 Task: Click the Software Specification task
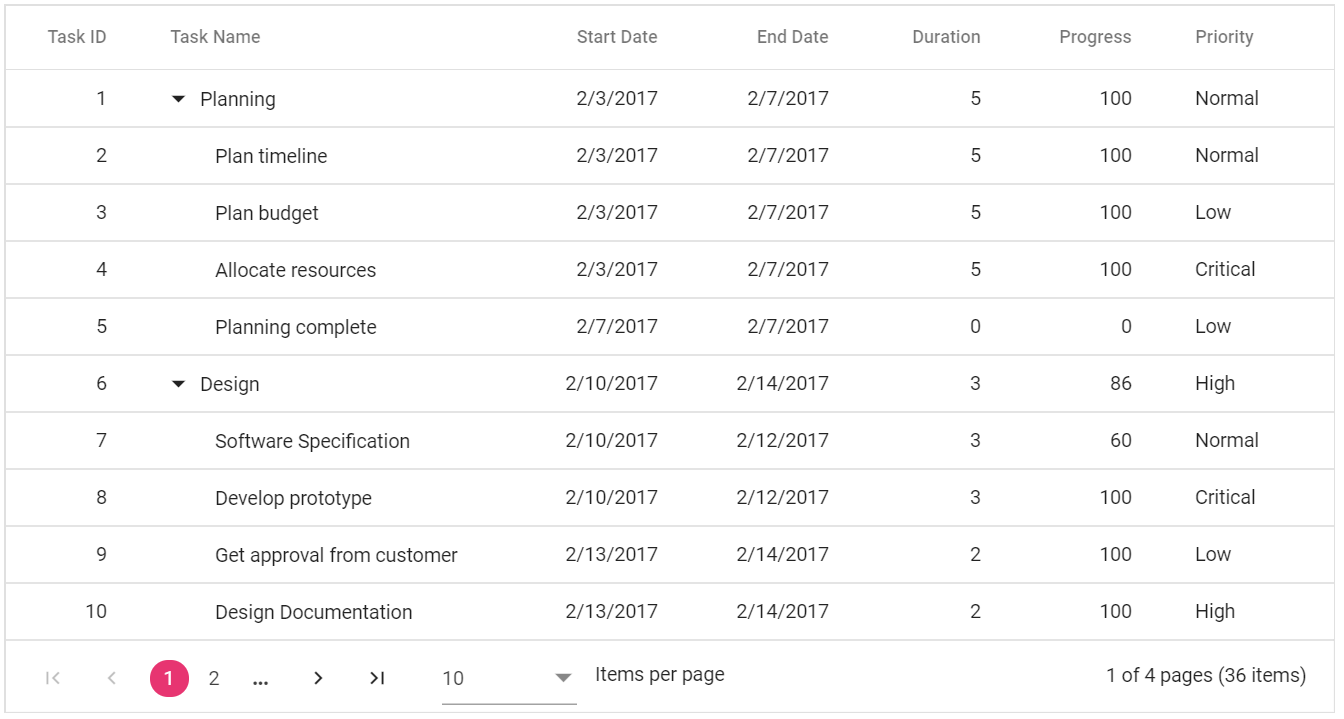[x=312, y=441]
